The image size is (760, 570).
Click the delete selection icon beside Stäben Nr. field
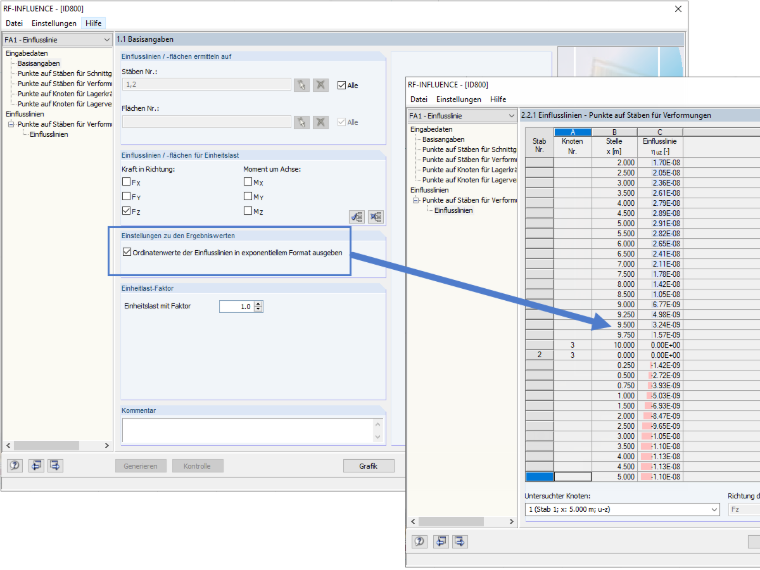coord(320,85)
